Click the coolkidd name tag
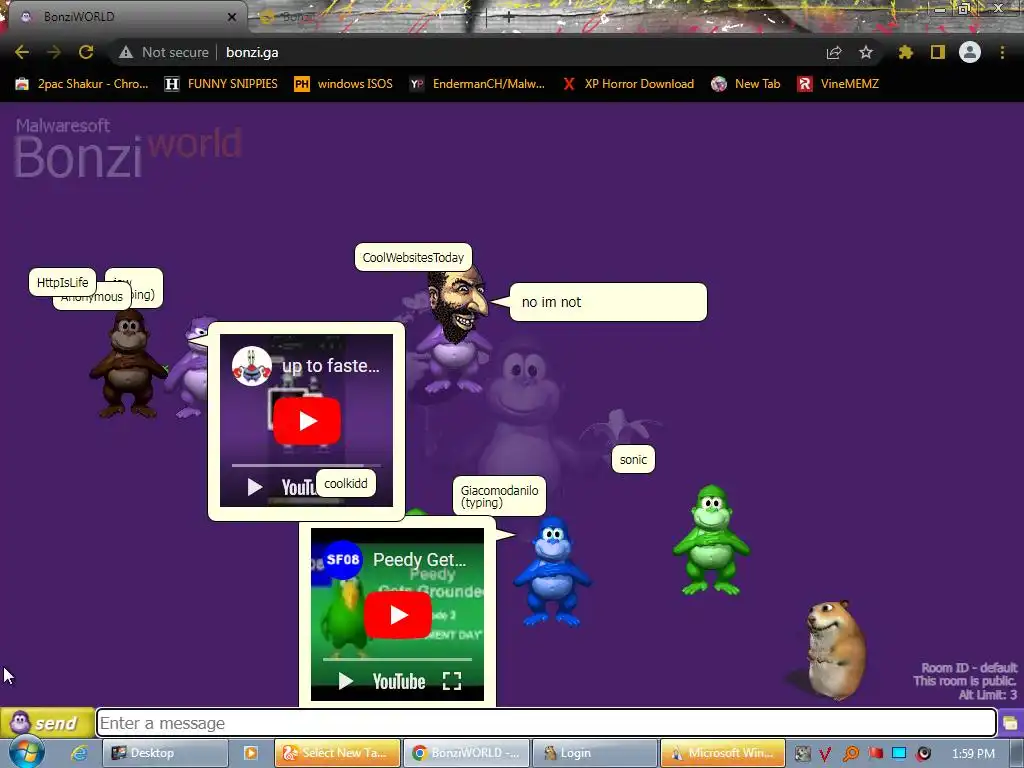This screenshot has width=1024, height=768. tap(345, 483)
